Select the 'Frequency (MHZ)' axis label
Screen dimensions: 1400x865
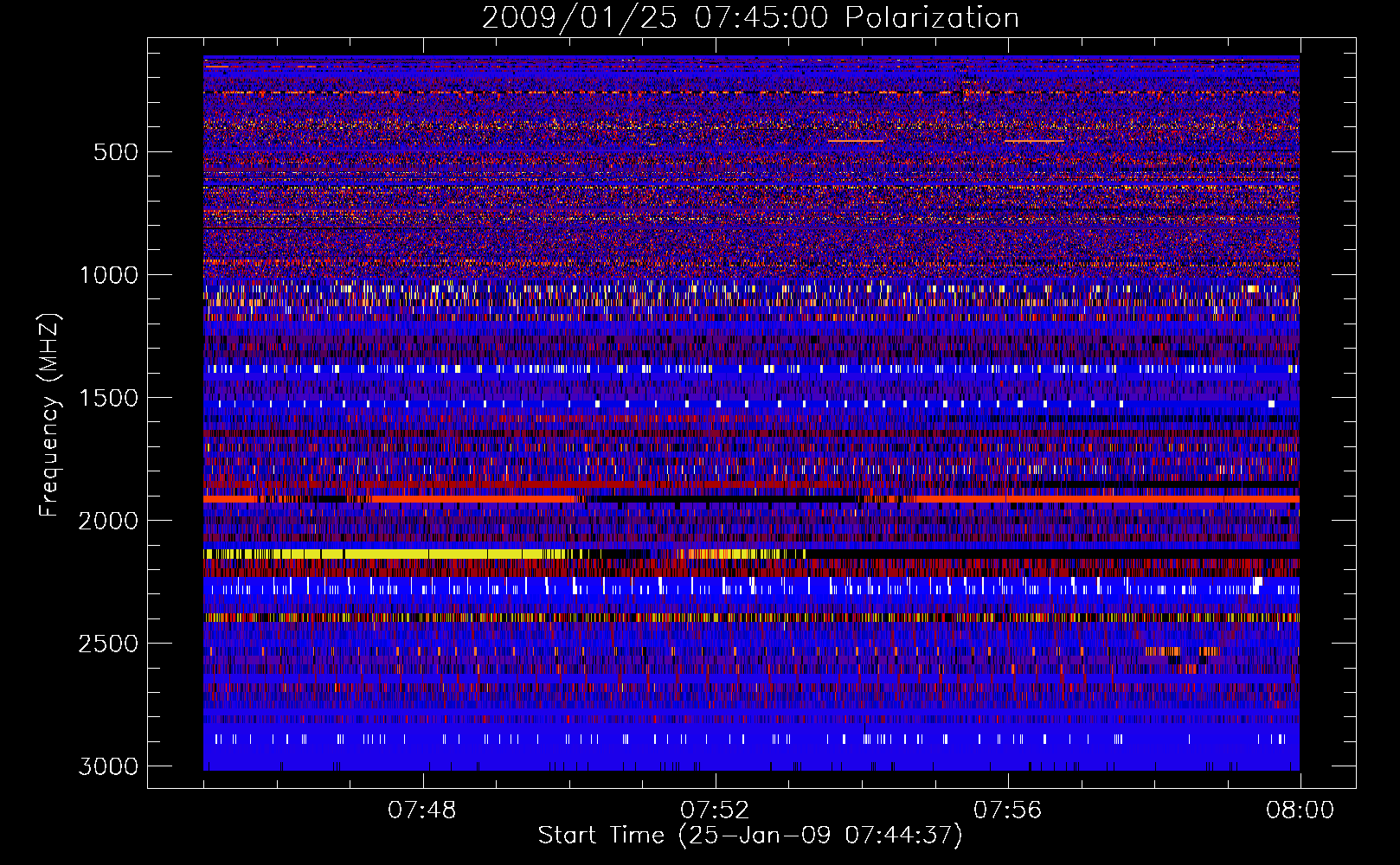tap(50, 415)
